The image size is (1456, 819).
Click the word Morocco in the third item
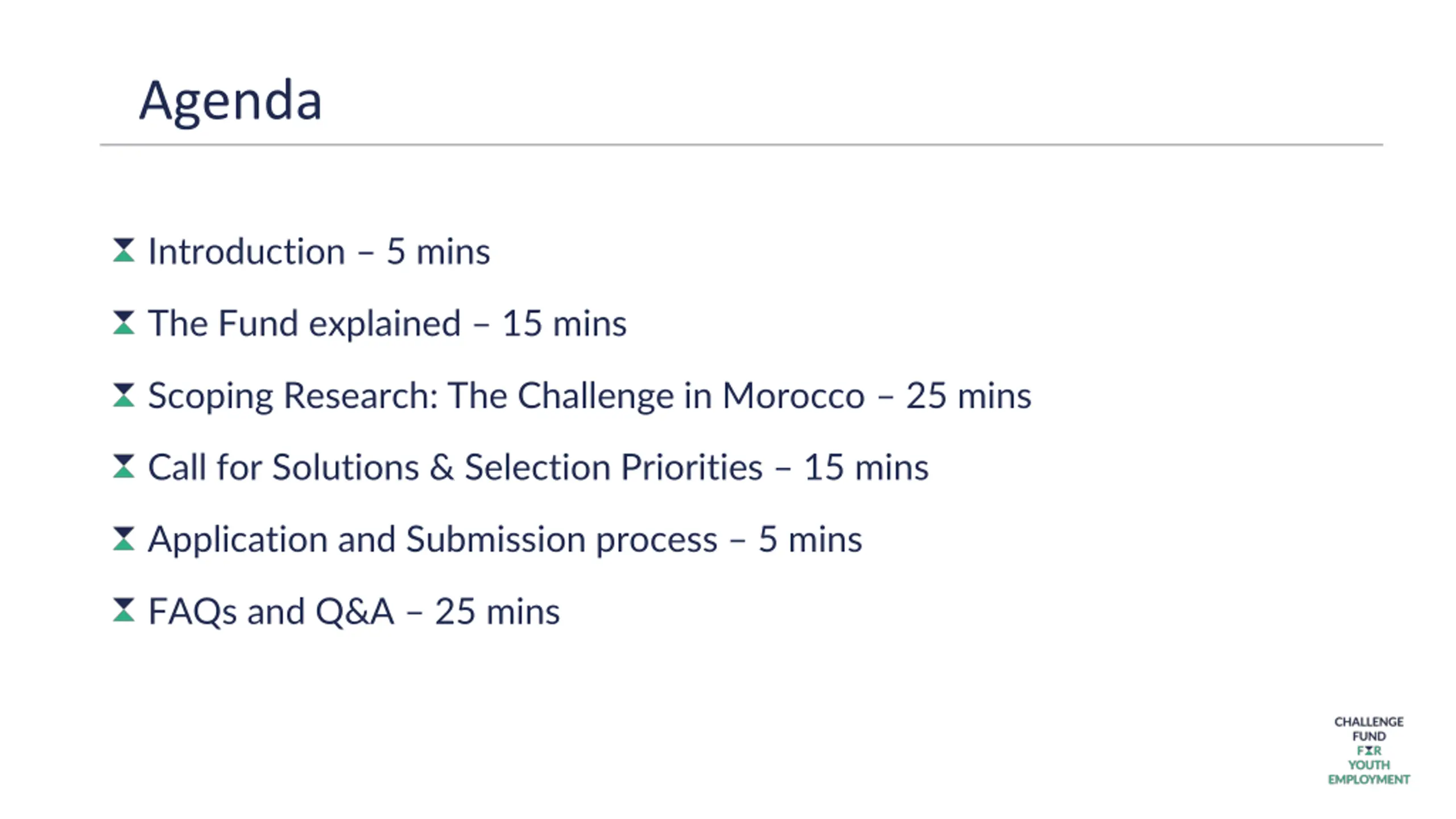pyautogui.click(x=793, y=395)
